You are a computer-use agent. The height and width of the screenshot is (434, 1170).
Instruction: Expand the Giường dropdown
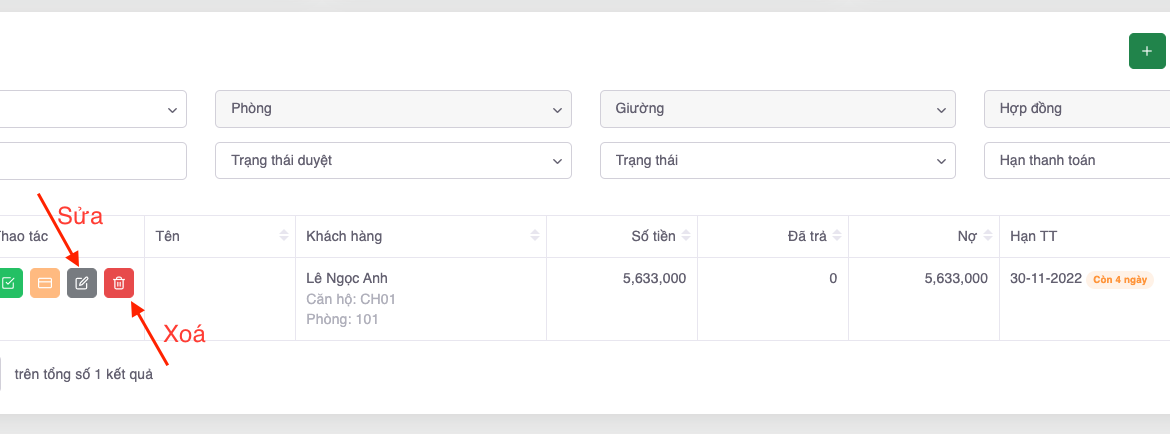coord(777,109)
